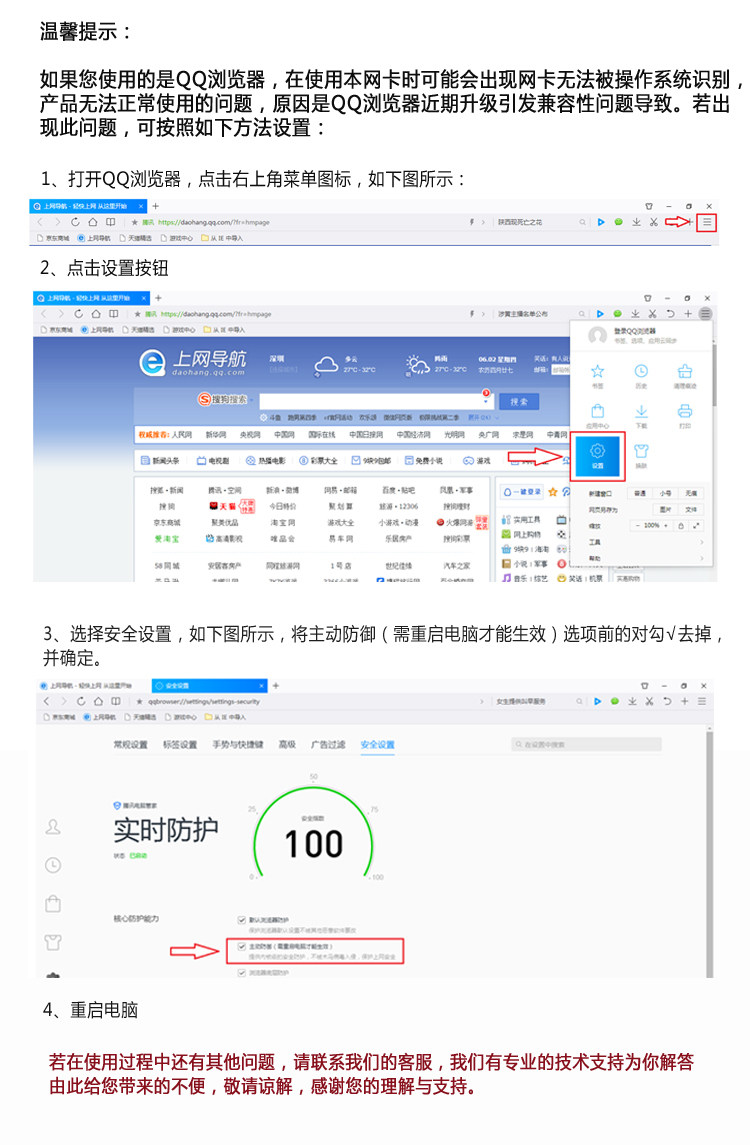Toggle the 默认浏览器防护 checkbox

[x=242, y=920]
